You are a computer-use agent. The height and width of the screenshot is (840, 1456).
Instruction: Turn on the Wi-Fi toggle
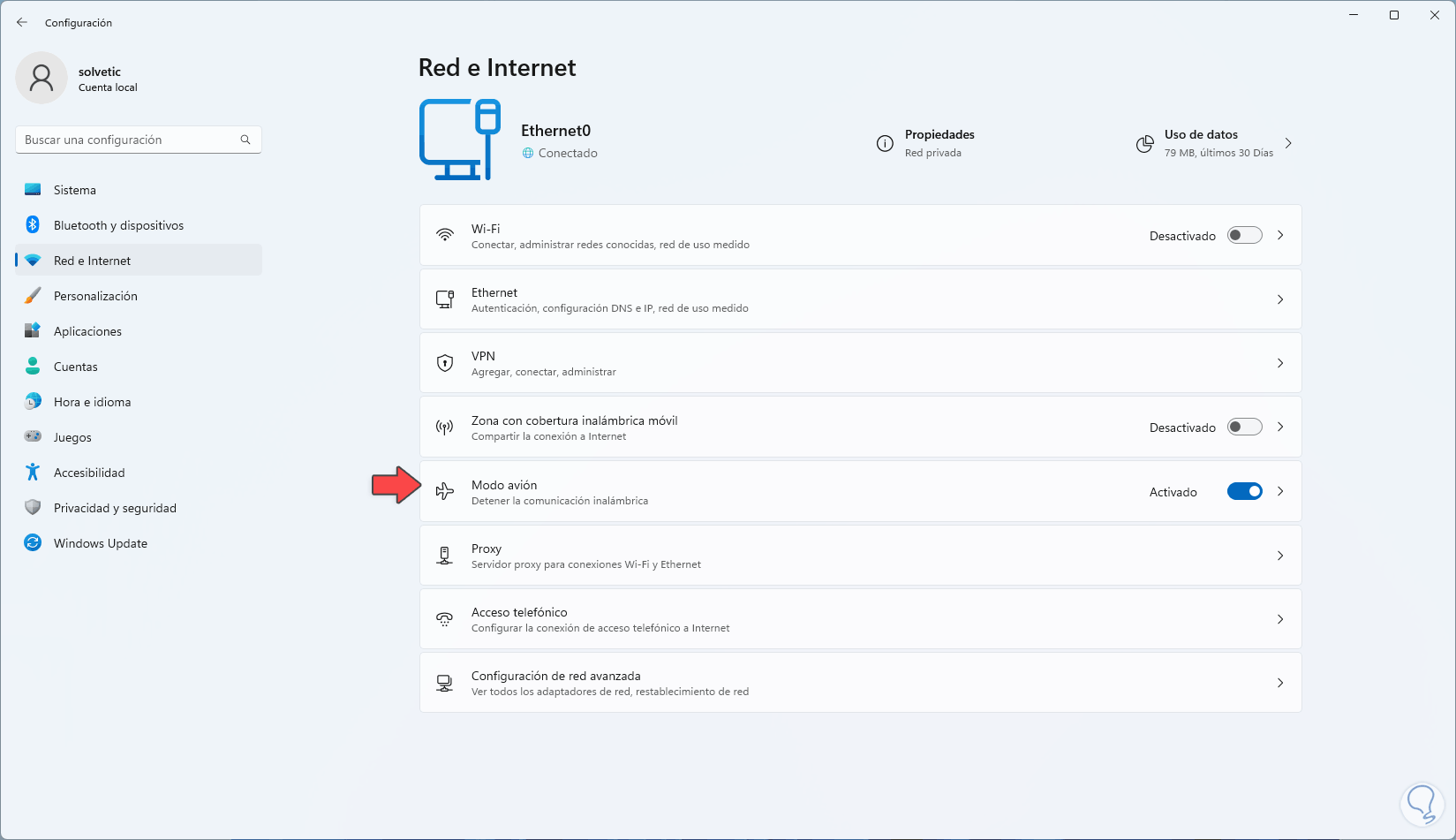coord(1244,235)
